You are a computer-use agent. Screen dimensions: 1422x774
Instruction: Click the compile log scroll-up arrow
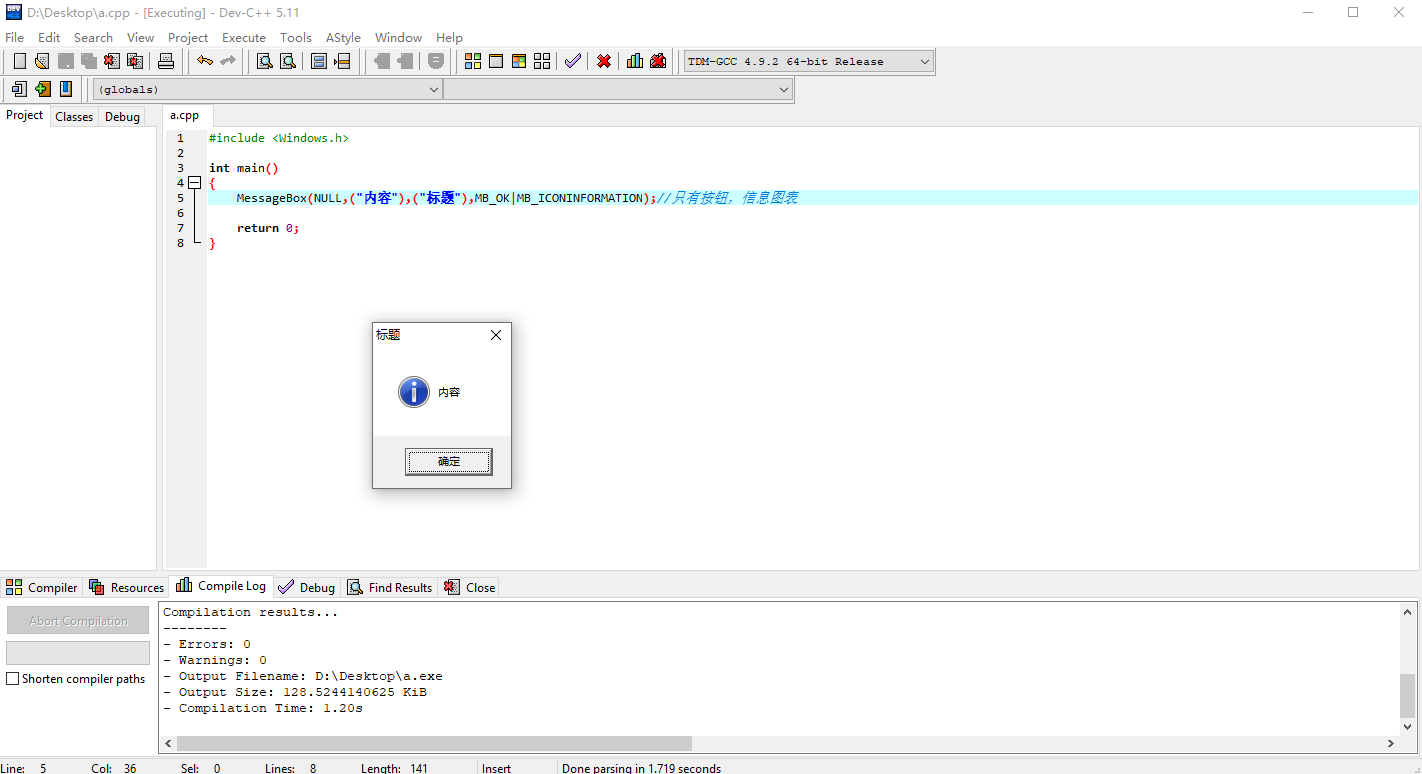pos(1408,611)
